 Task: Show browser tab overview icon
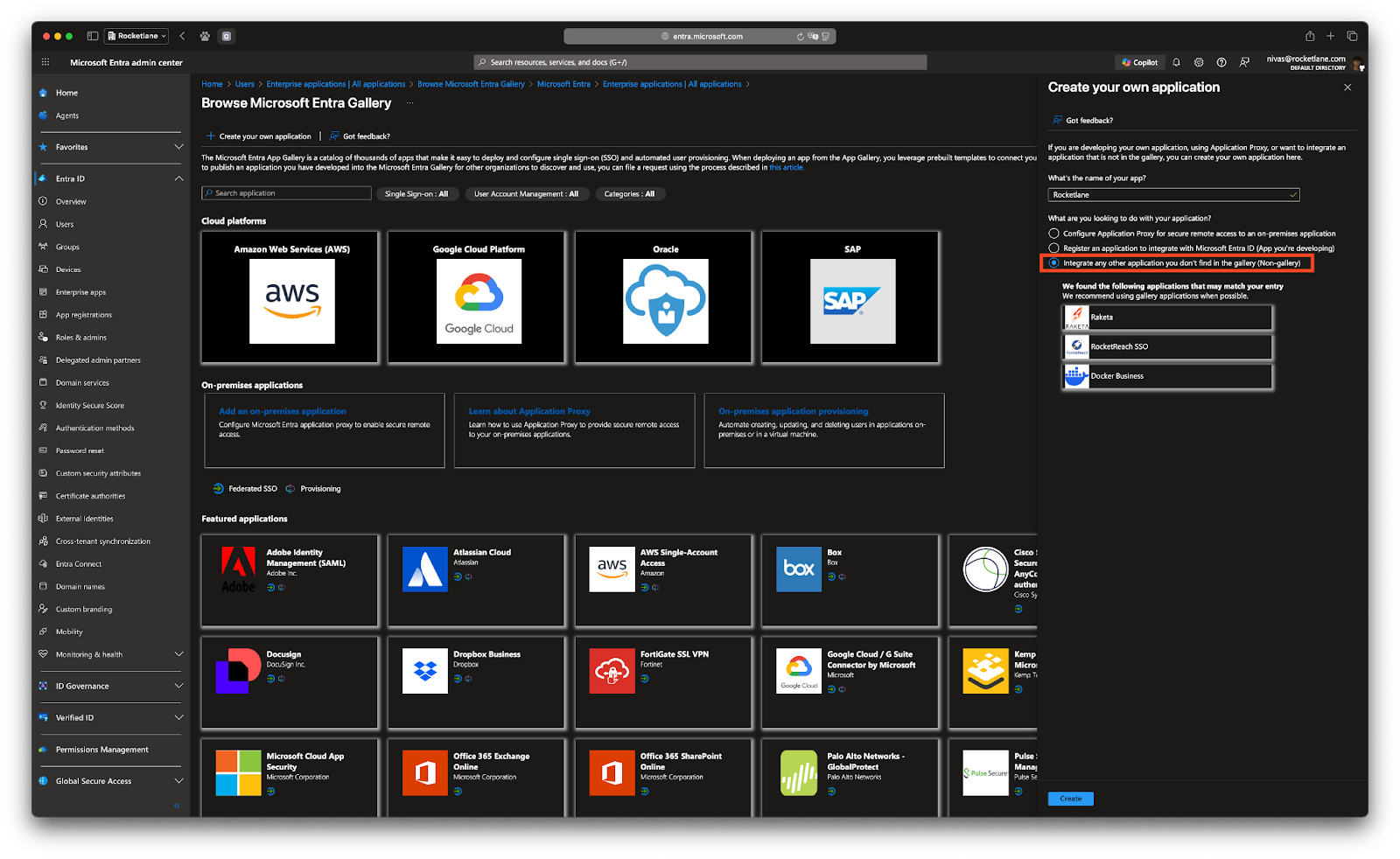(x=1352, y=36)
